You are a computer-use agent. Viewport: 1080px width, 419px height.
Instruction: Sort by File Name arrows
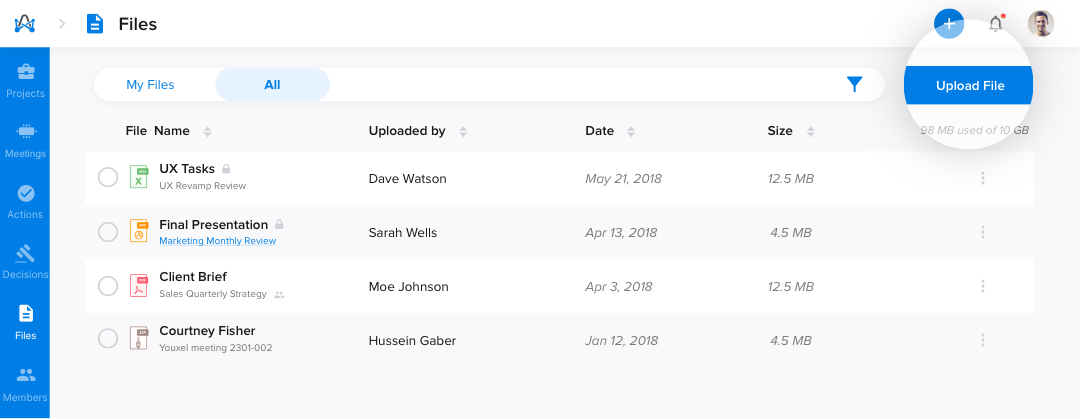207,132
